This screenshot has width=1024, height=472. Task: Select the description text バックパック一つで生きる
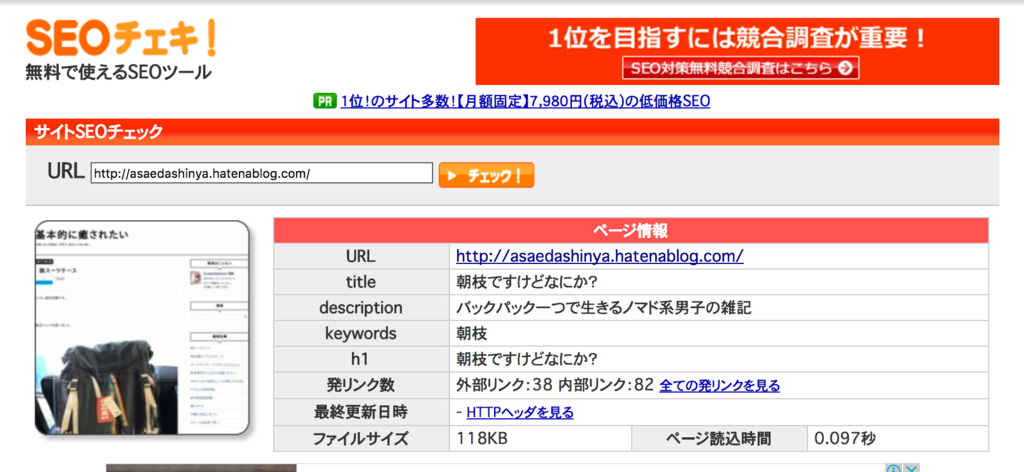coord(603,308)
